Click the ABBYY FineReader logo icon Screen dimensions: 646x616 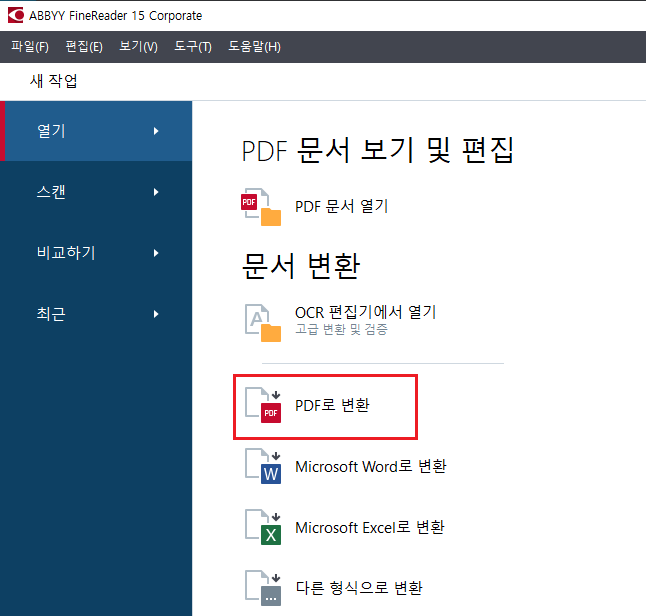pyautogui.click(x=16, y=15)
